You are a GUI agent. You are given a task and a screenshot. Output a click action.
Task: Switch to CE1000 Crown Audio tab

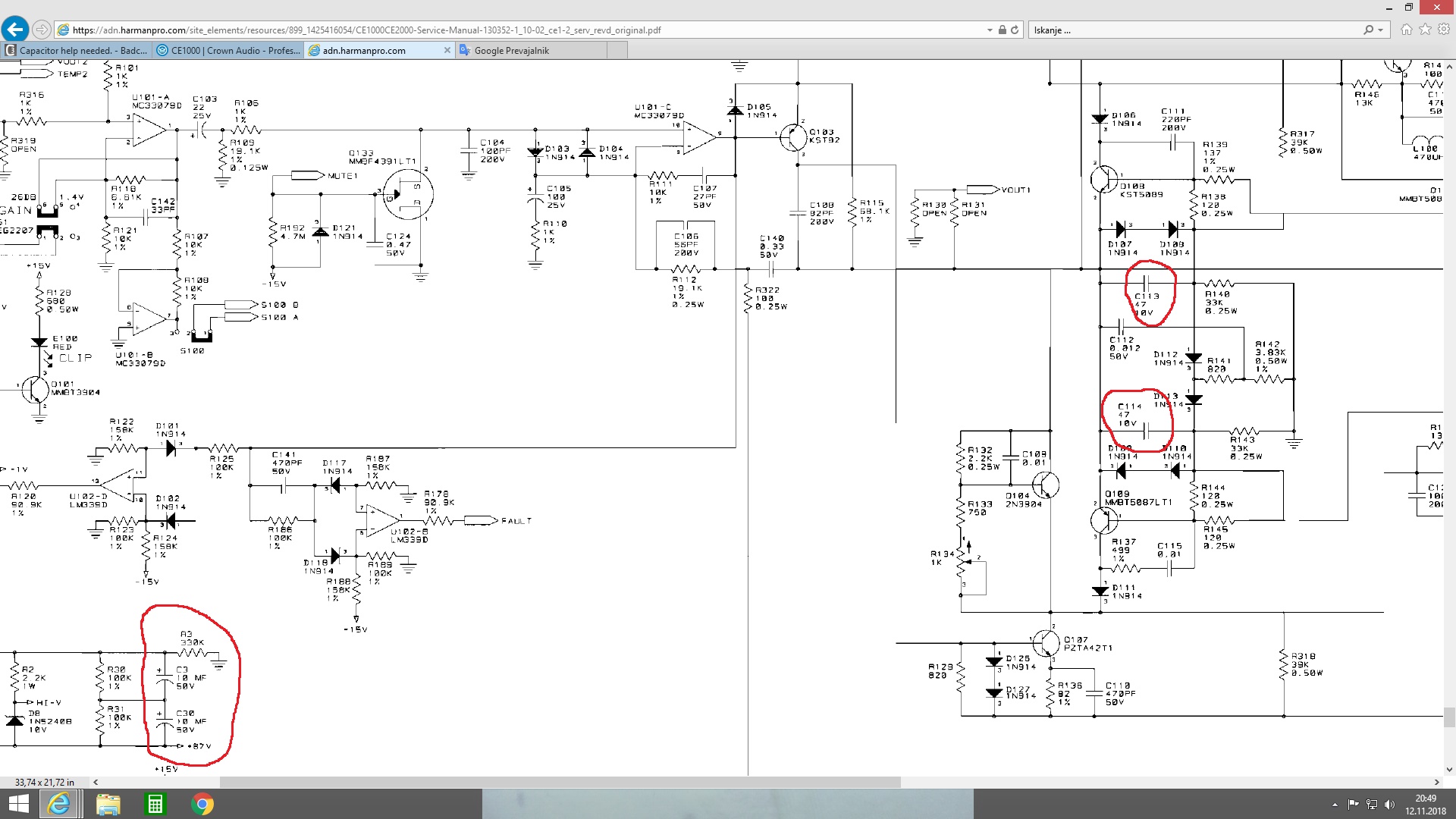point(227,51)
